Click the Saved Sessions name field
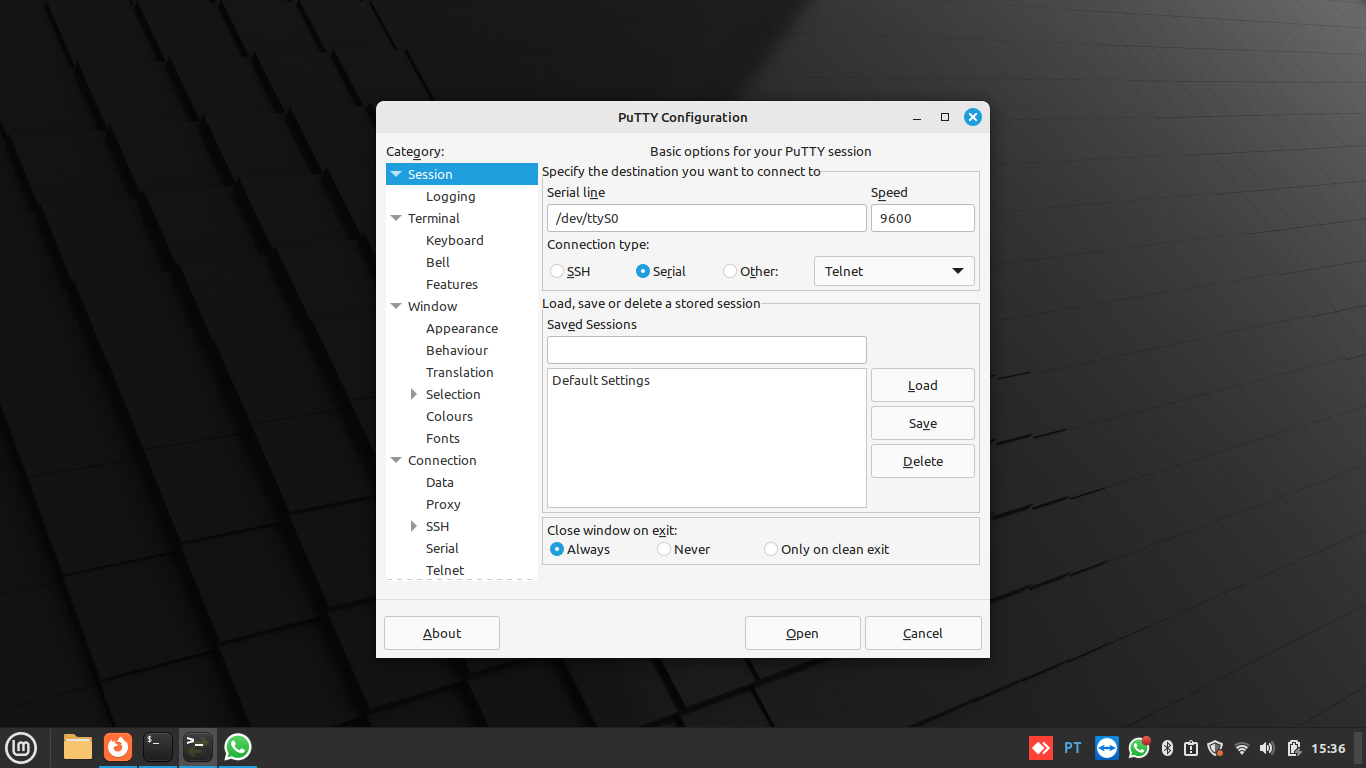1366x768 pixels. point(707,350)
